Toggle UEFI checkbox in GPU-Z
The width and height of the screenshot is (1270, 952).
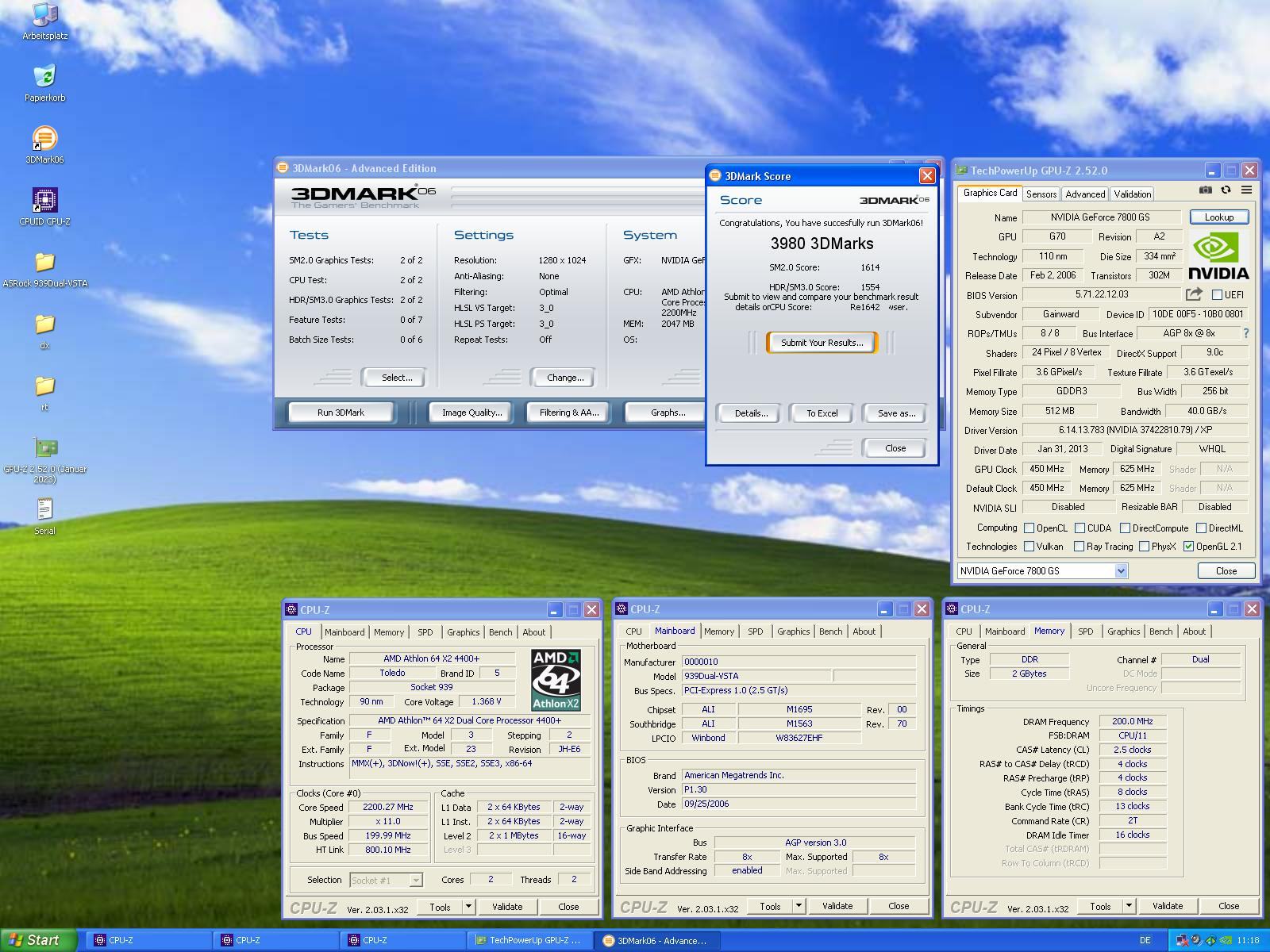pyautogui.click(x=1217, y=295)
